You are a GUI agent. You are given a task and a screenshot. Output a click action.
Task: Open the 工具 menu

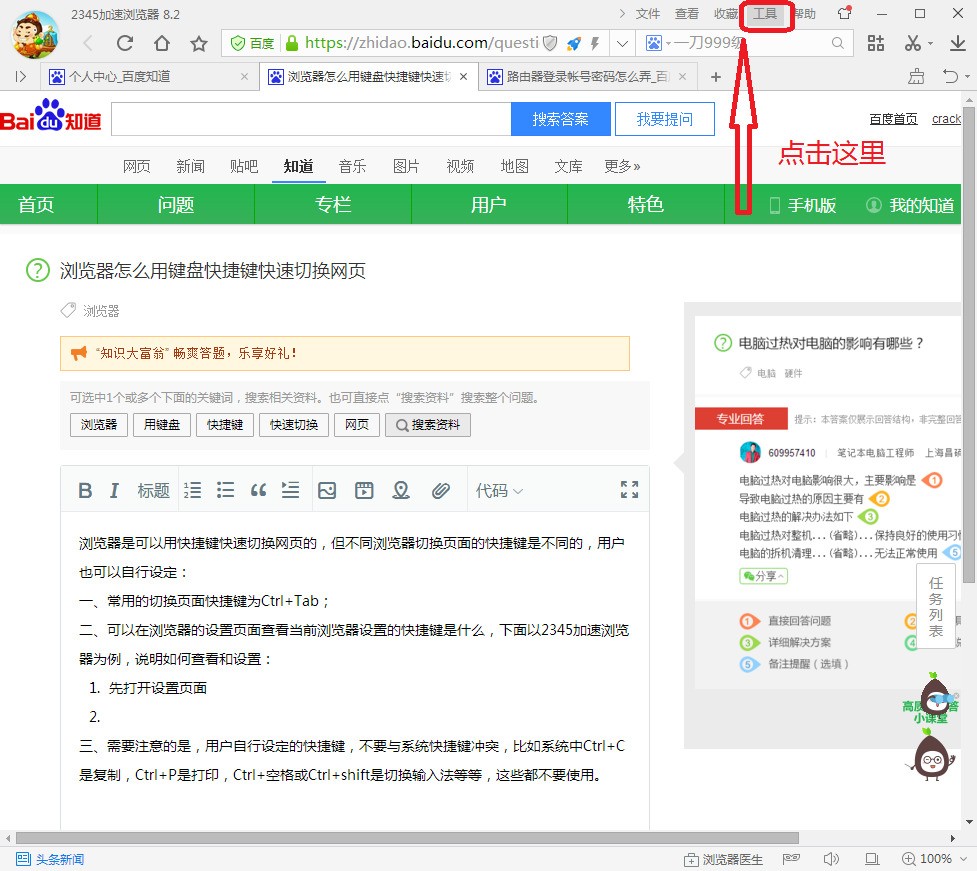(765, 14)
